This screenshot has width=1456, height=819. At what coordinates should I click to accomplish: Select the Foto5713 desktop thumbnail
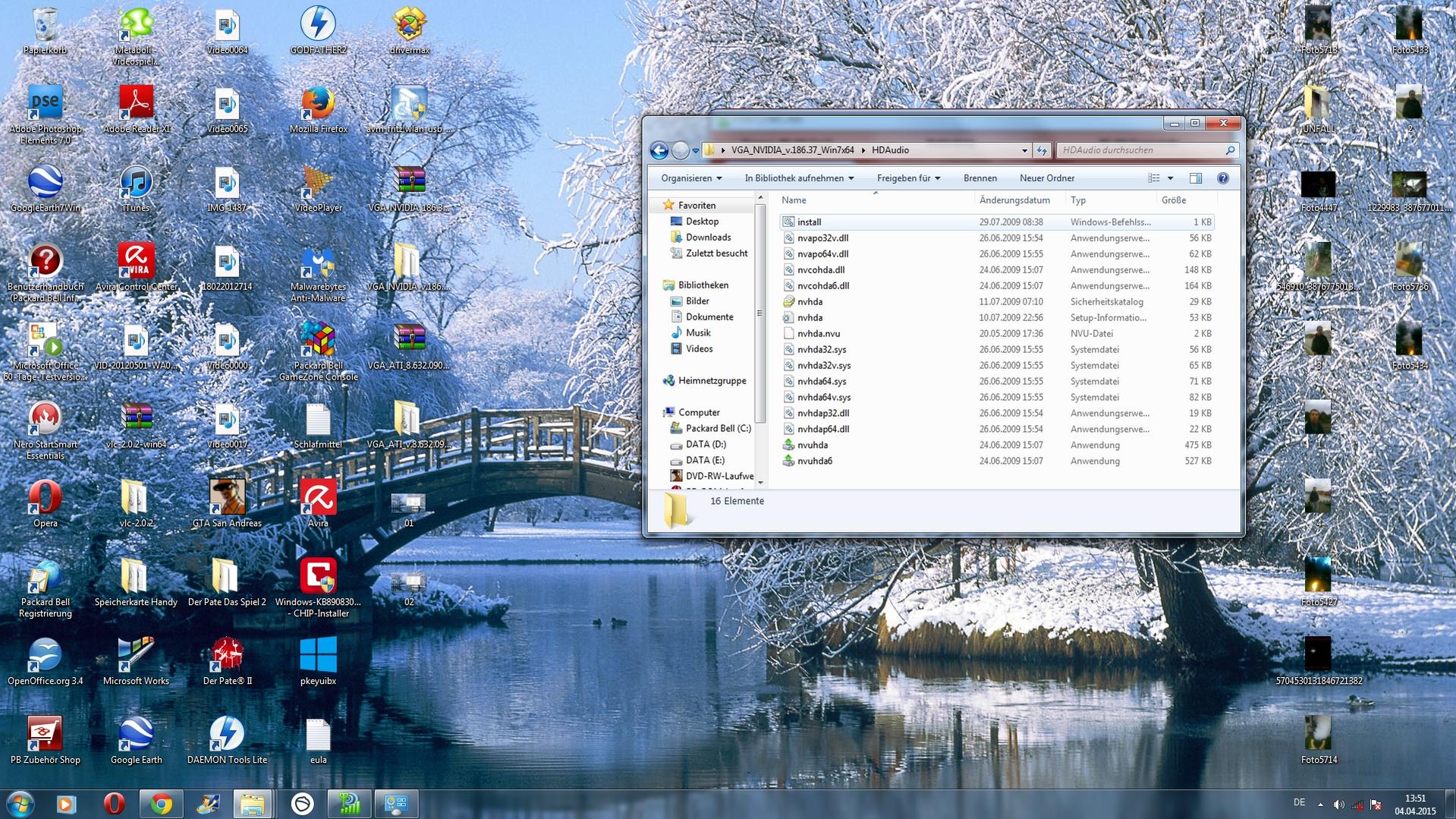point(1318,30)
